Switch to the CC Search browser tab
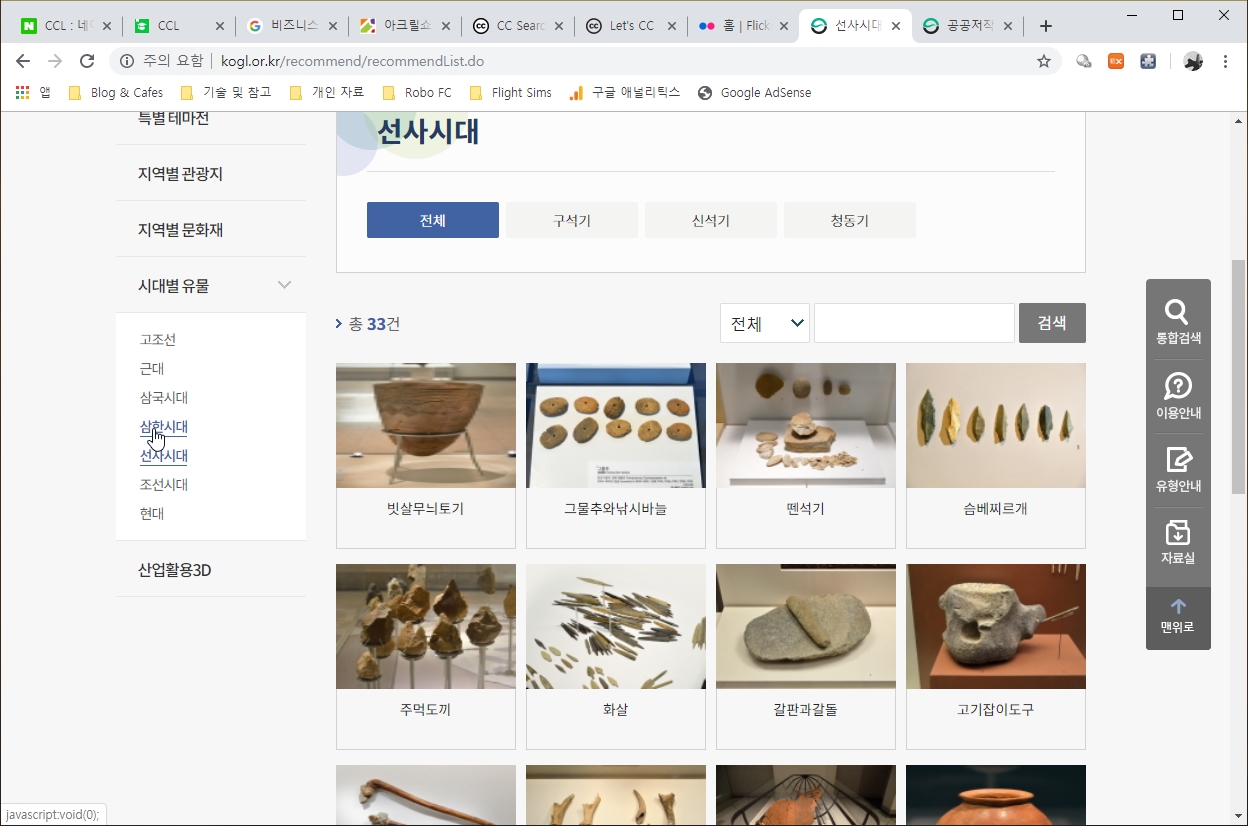 (516, 26)
